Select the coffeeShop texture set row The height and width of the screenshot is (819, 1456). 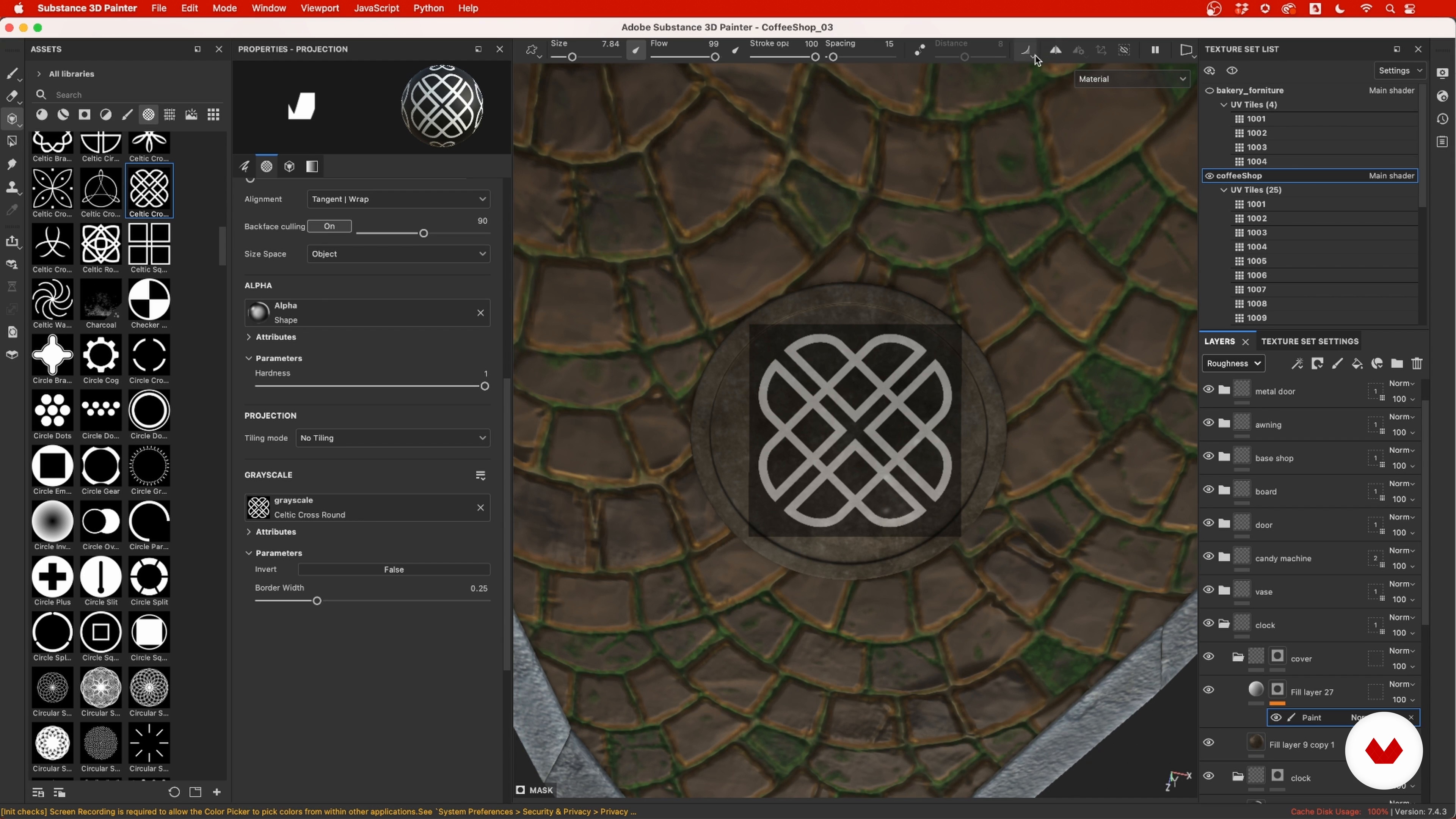coord(1310,176)
